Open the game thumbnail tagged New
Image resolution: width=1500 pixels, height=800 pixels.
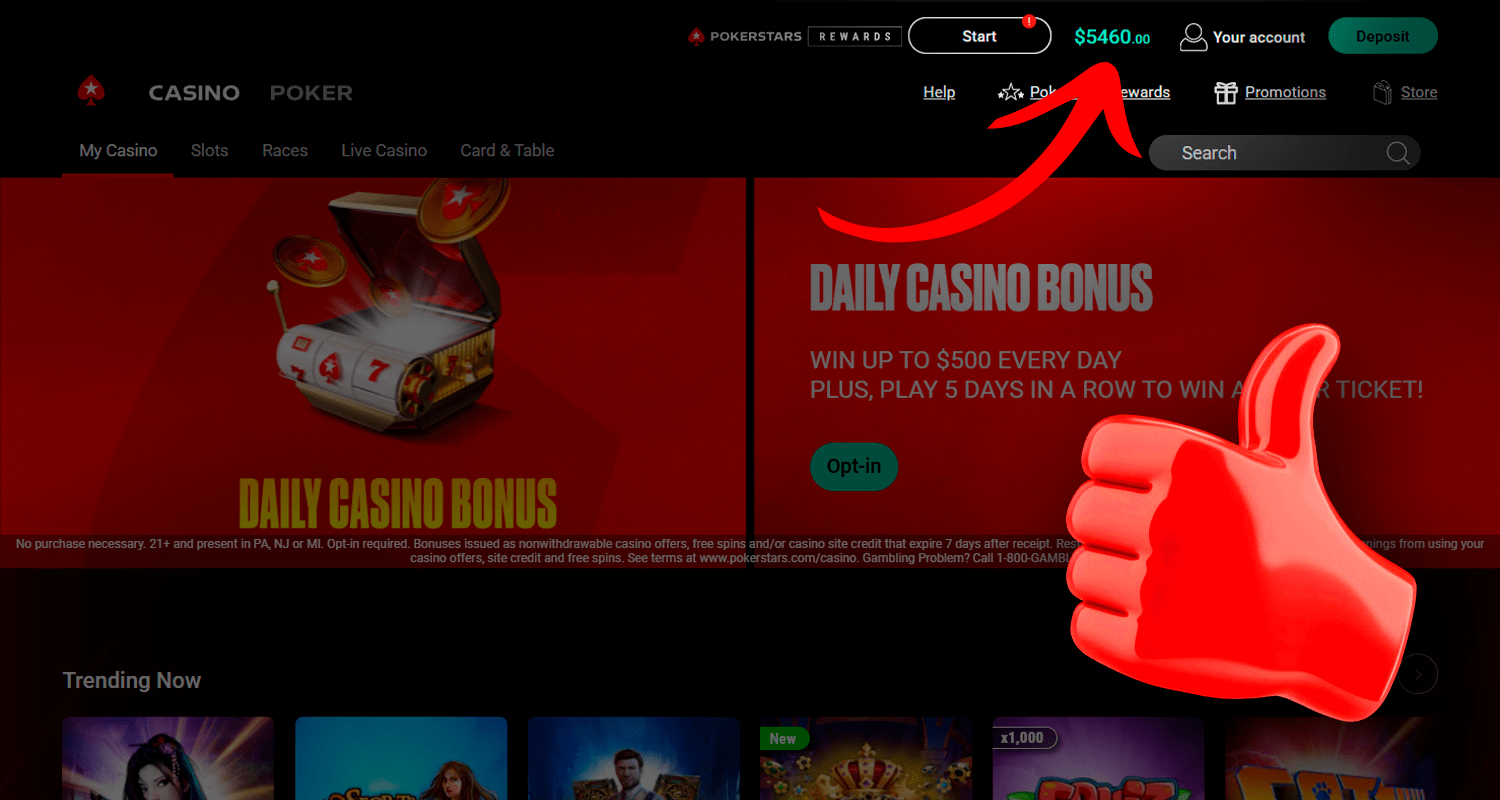pyautogui.click(x=866, y=758)
